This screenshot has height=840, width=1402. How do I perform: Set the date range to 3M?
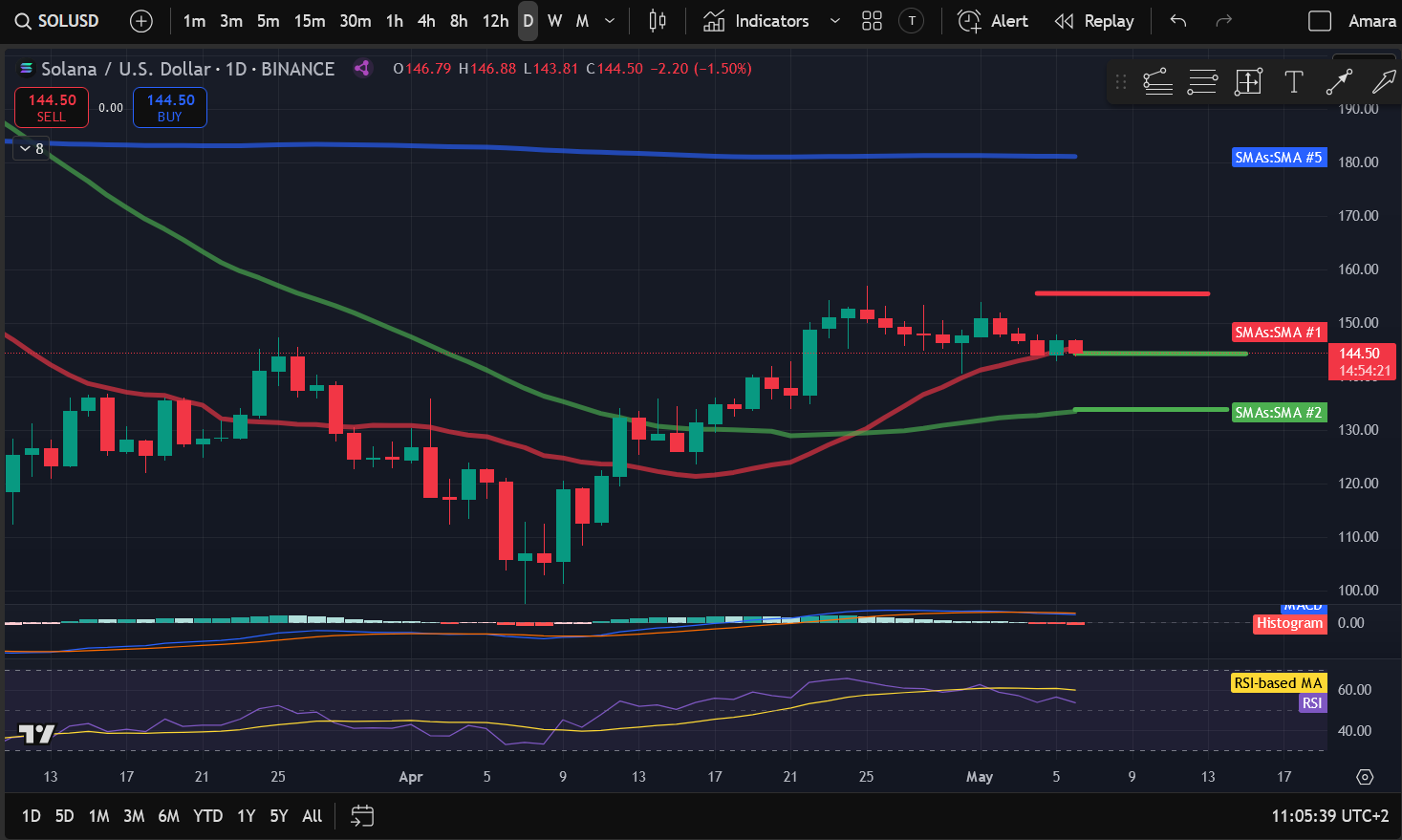pyautogui.click(x=134, y=816)
